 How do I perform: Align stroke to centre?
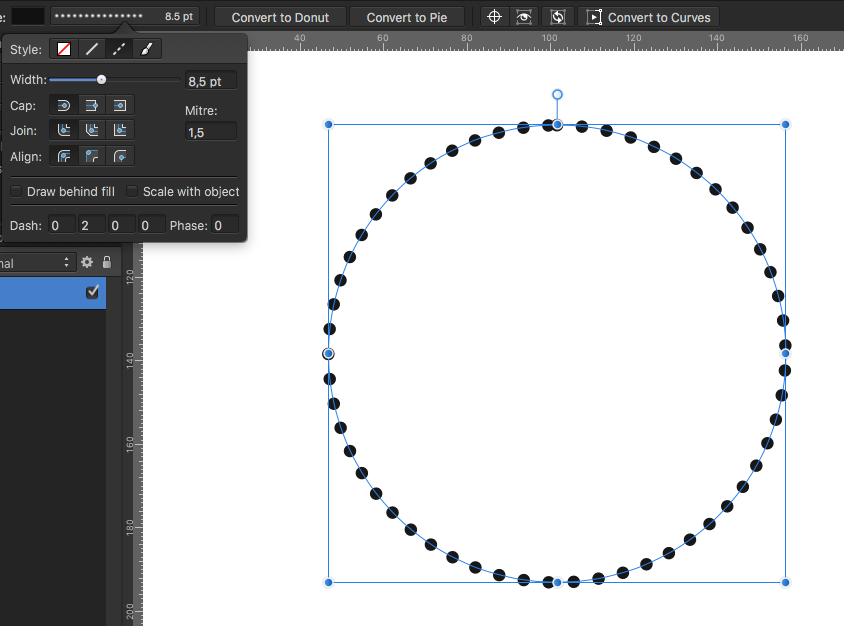point(64,156)
